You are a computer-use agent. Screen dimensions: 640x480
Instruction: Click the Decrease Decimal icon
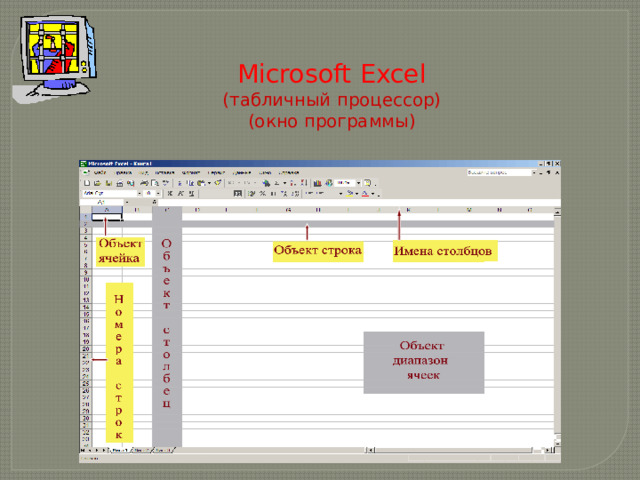(x=295, y=193)
